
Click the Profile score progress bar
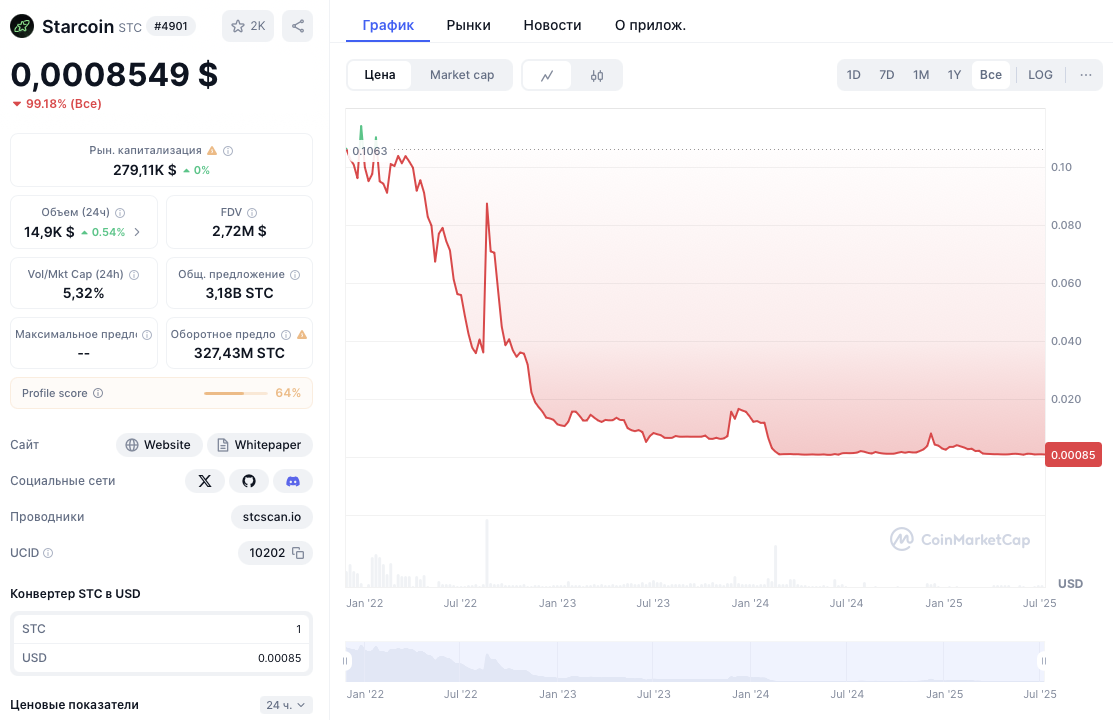point(236,393)
